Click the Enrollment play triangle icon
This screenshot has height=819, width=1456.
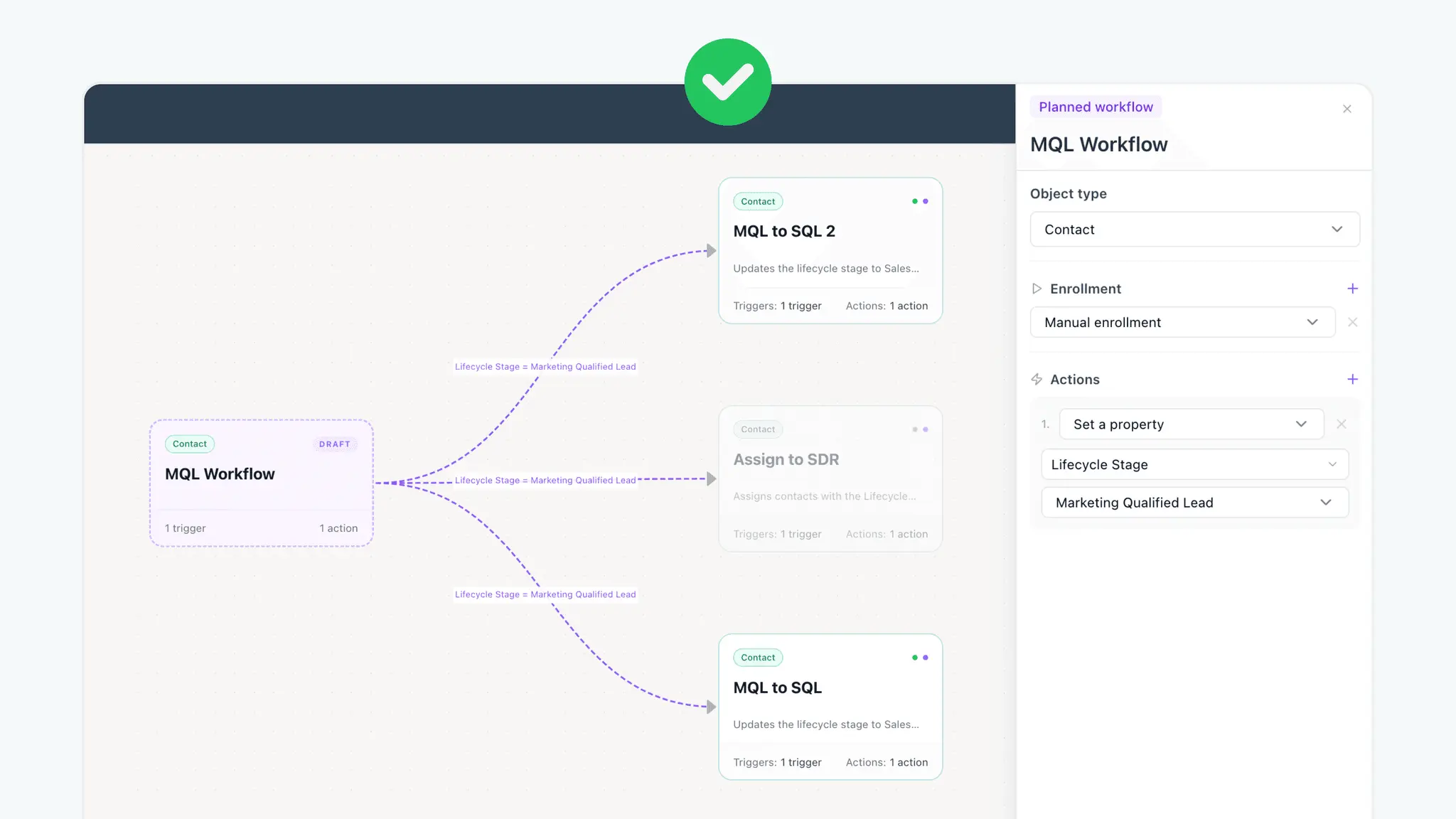[1037, 289]
